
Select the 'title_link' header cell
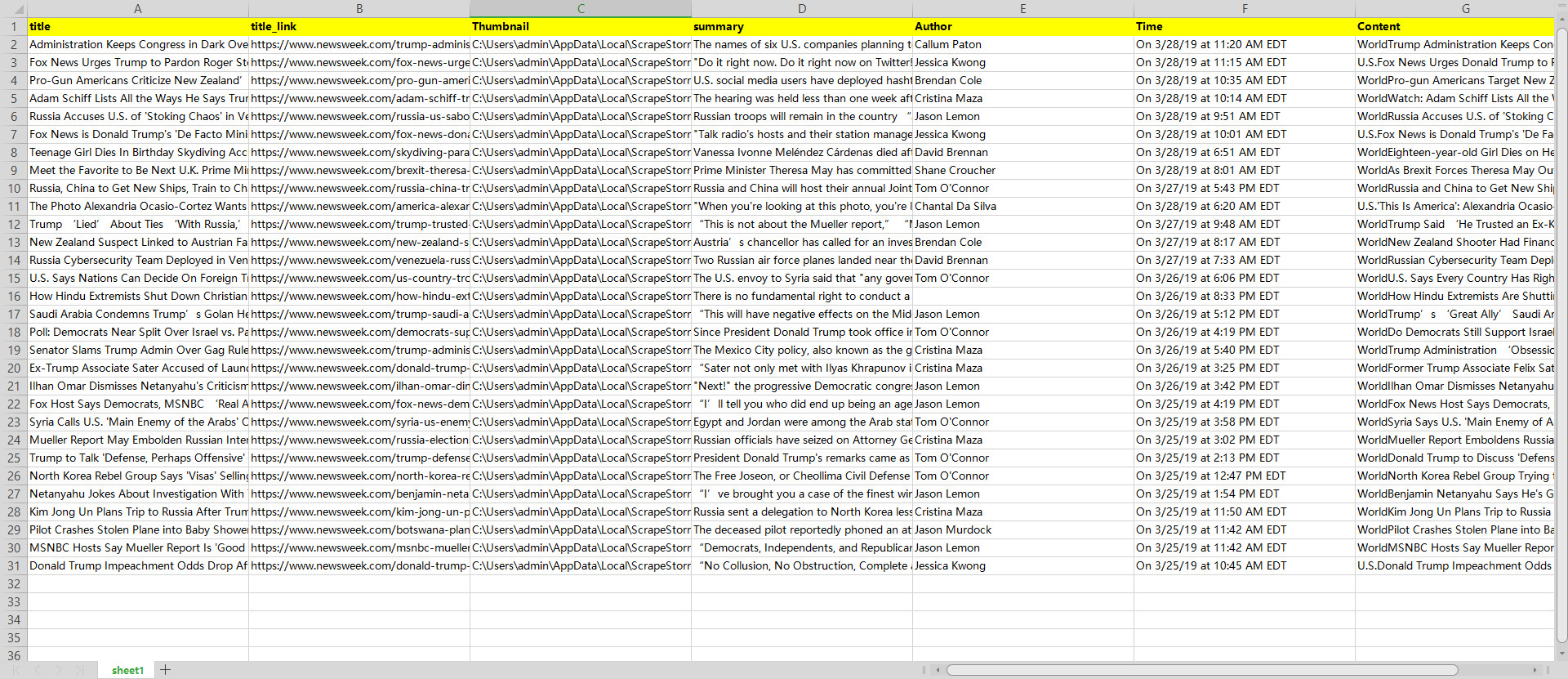(x=359, y=26)
